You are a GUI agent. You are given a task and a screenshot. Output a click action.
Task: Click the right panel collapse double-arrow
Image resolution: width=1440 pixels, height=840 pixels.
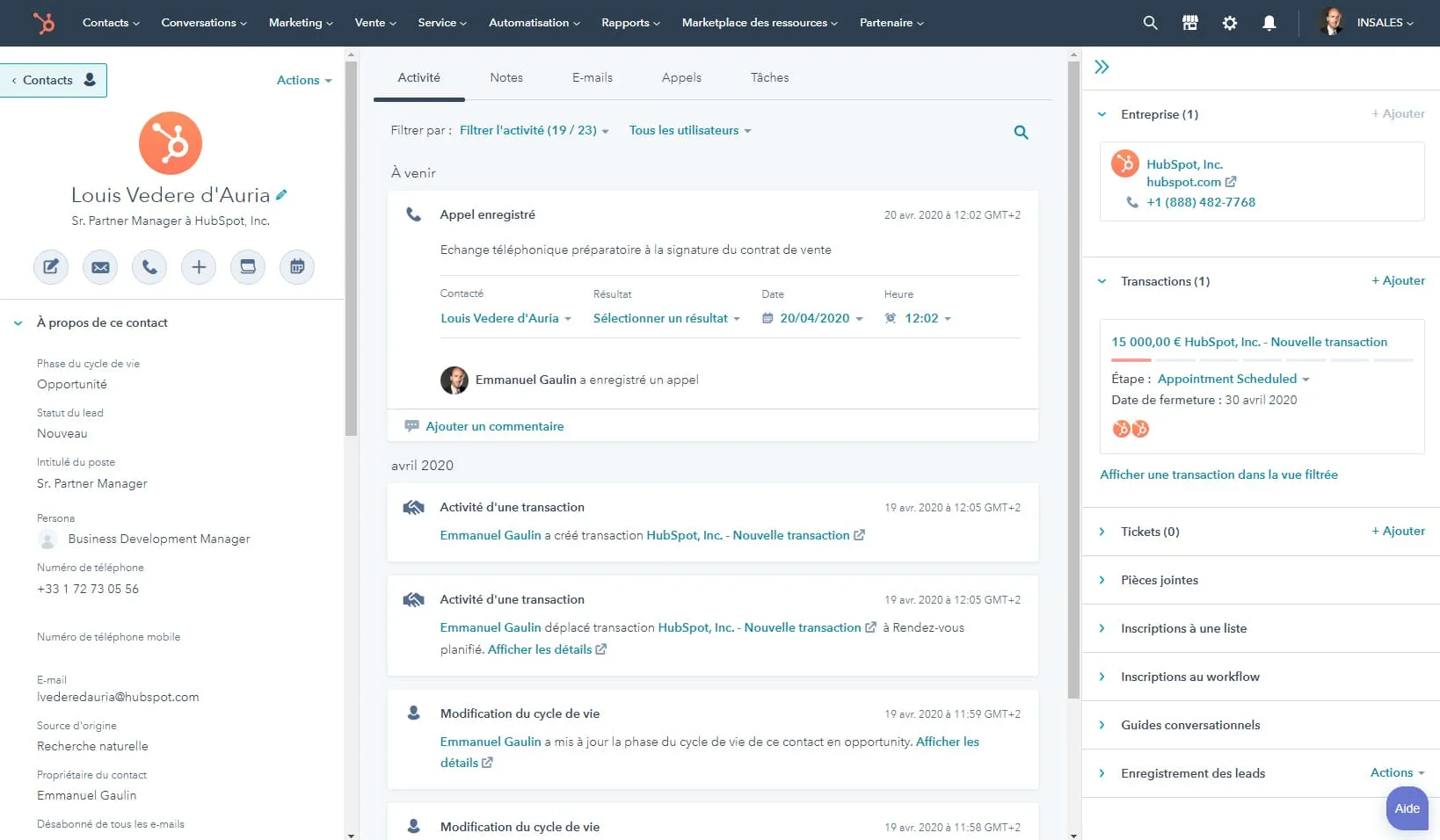click(1102, 65)
